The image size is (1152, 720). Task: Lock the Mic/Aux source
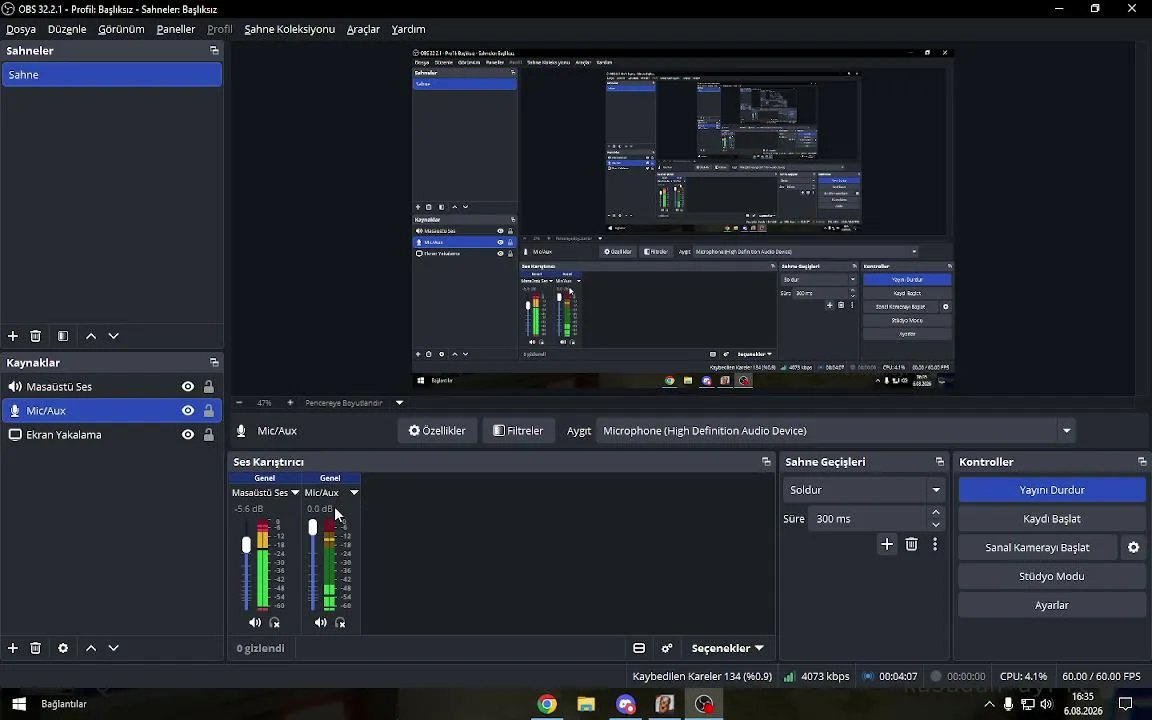click(x=209, y=411)
